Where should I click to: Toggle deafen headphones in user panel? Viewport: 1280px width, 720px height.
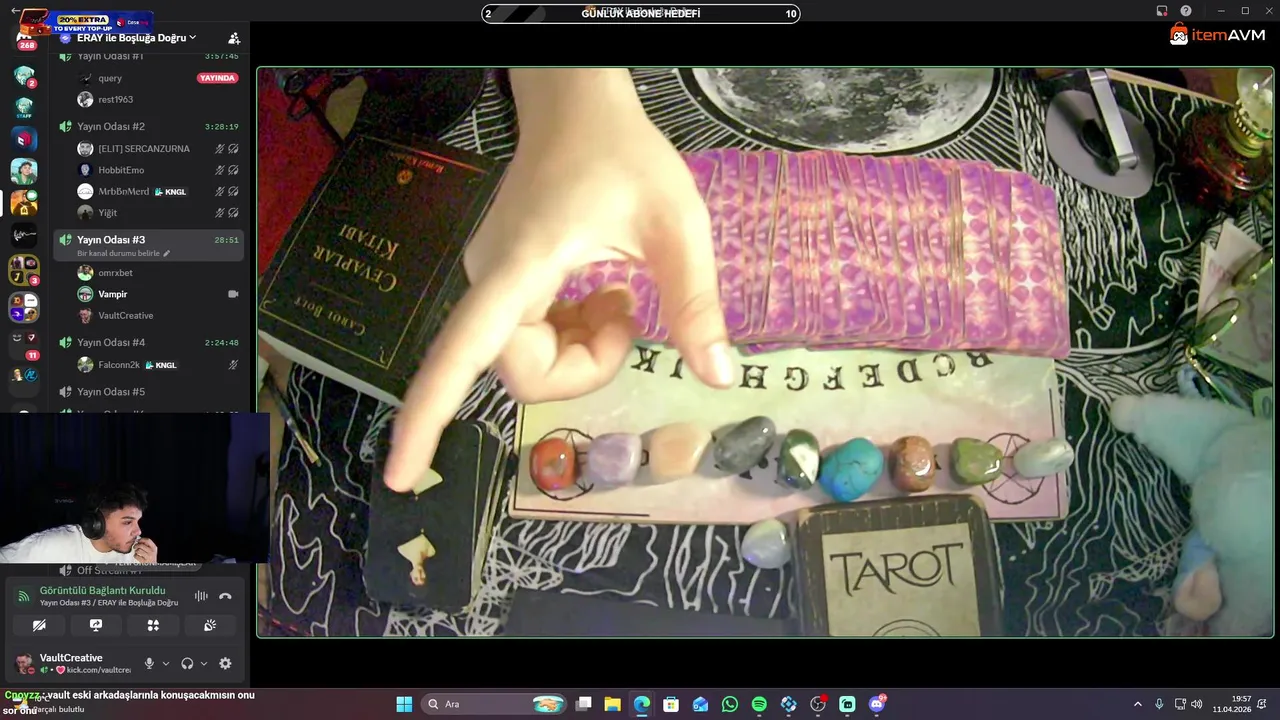point(187,663)
